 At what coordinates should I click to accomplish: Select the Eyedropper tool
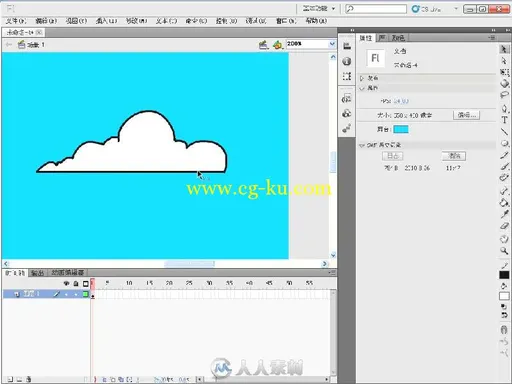(504, 214)
